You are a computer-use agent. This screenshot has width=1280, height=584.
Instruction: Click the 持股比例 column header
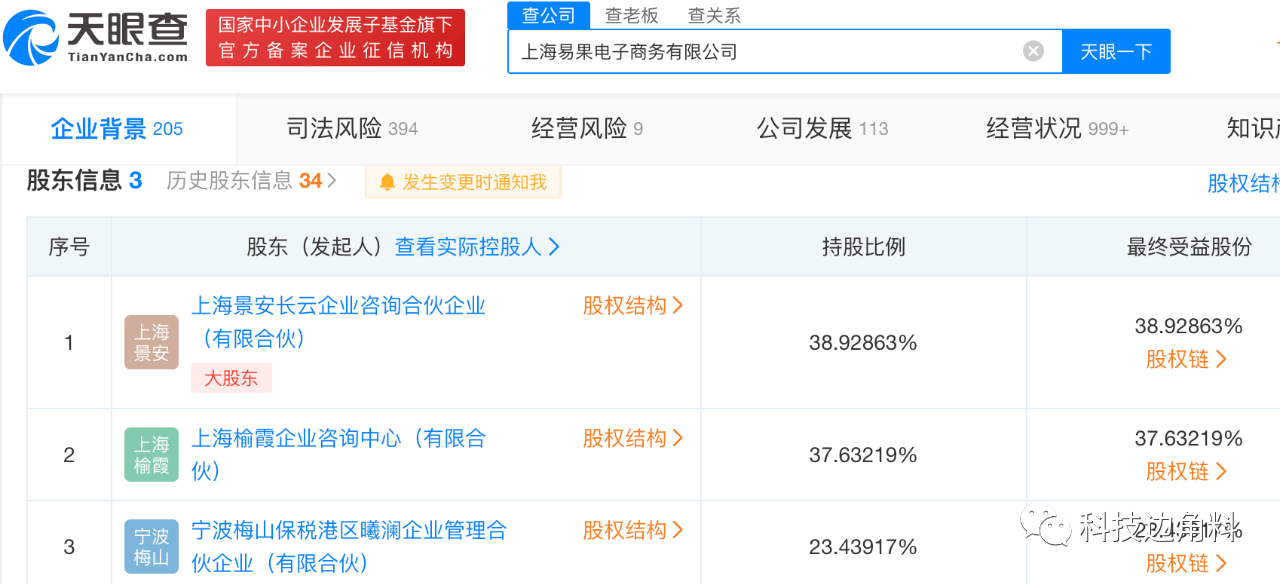(x=863, y=247)
